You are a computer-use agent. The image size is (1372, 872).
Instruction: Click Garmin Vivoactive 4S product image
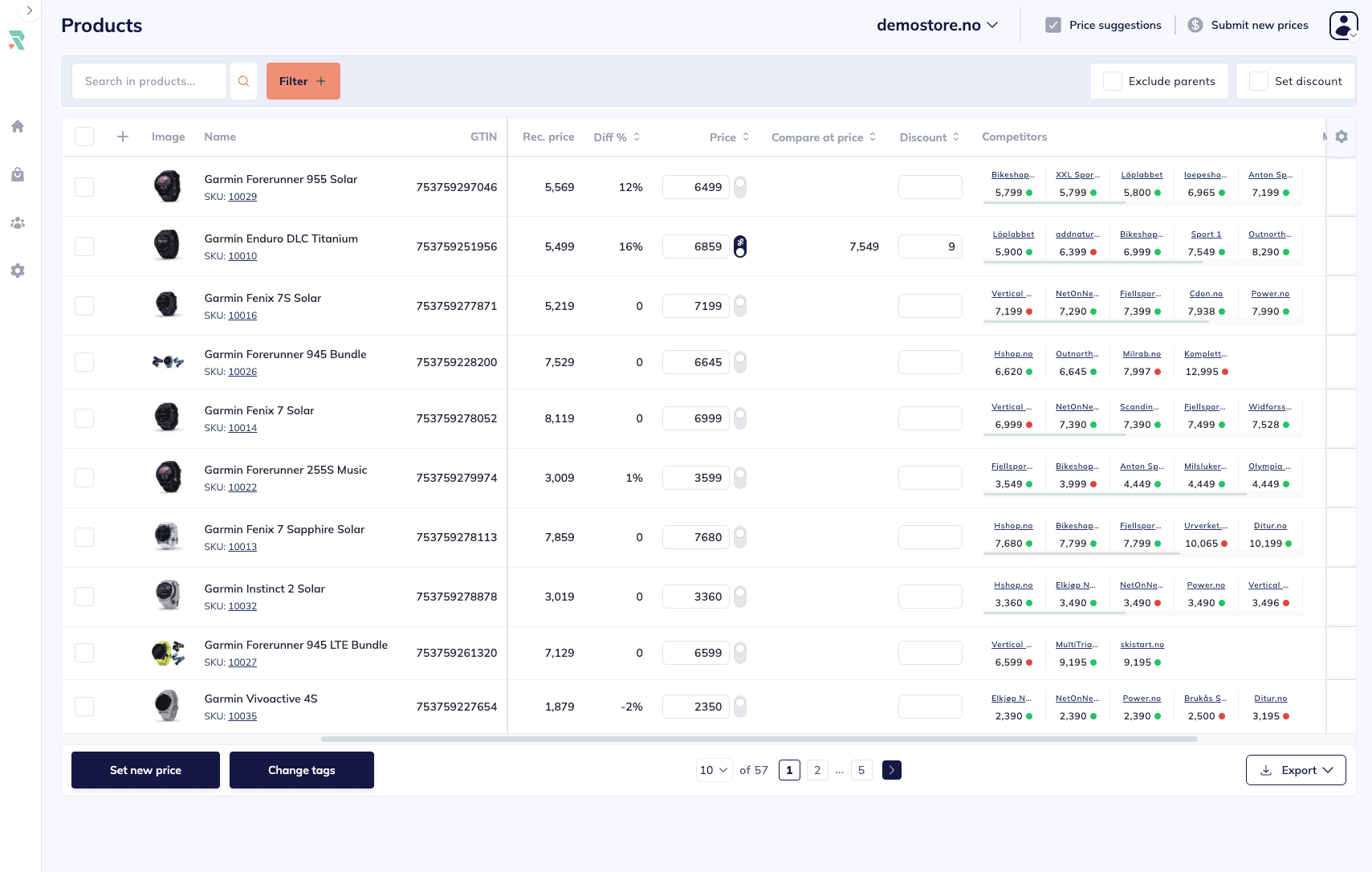[x=168, y=706]
